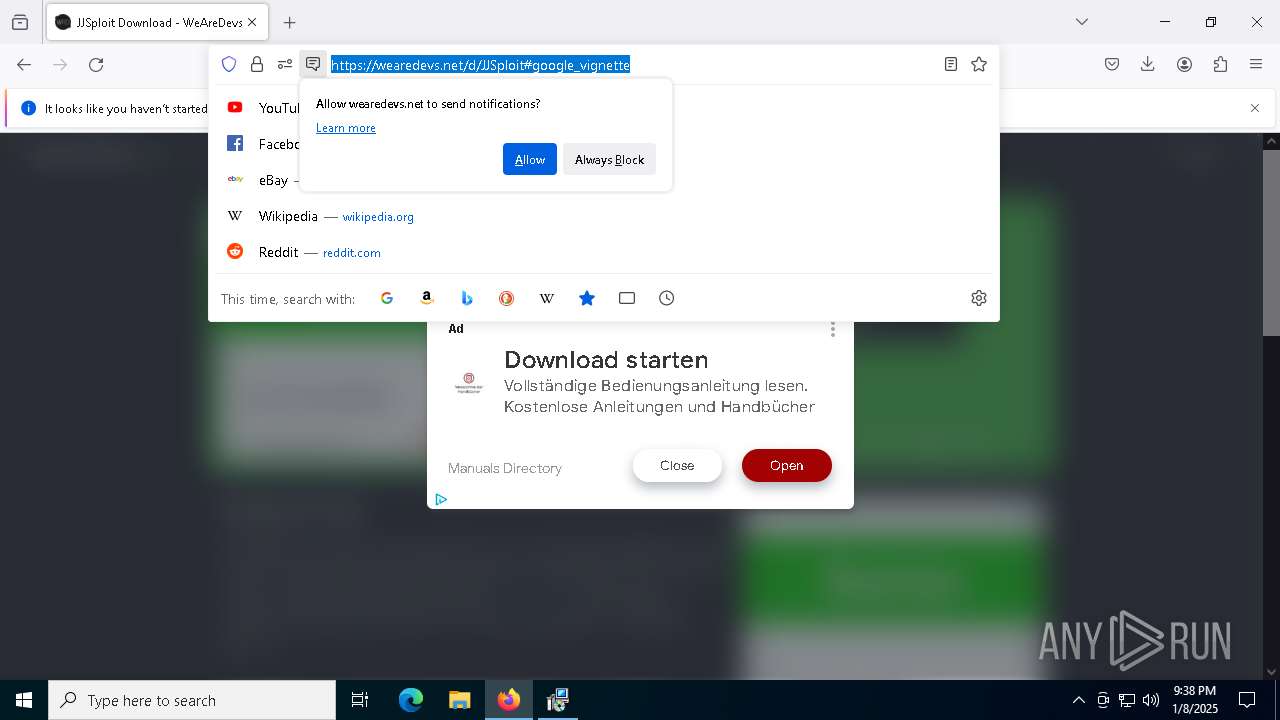This screenshot has width=1280, height=720.
Task: Search with Google this time
Action: pyautogui.click(x=387, y=298)
